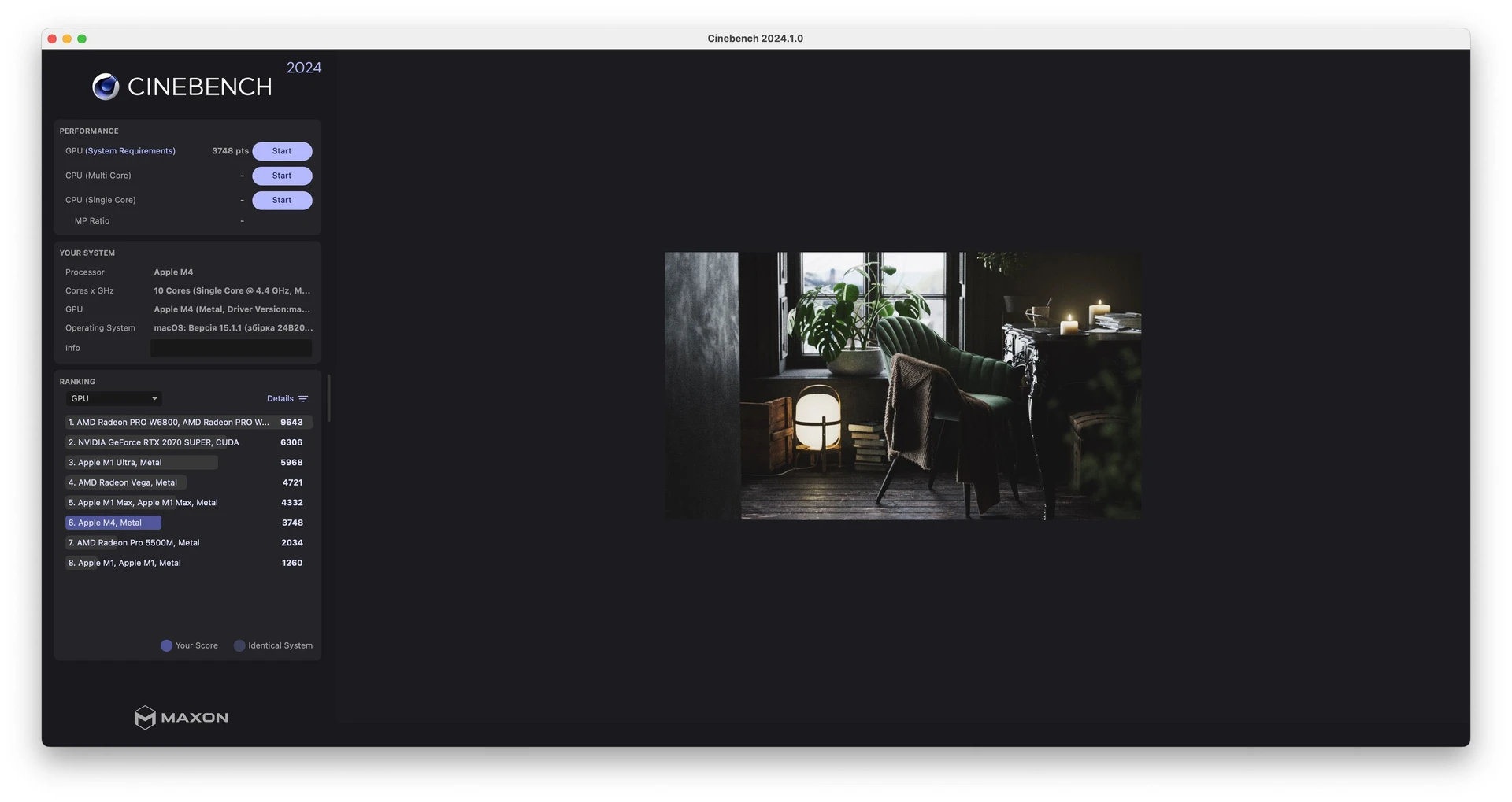Open the System Requirements link
This screenshot has height=802, width=1512.
pyautogui.click(x=130, y=151)
